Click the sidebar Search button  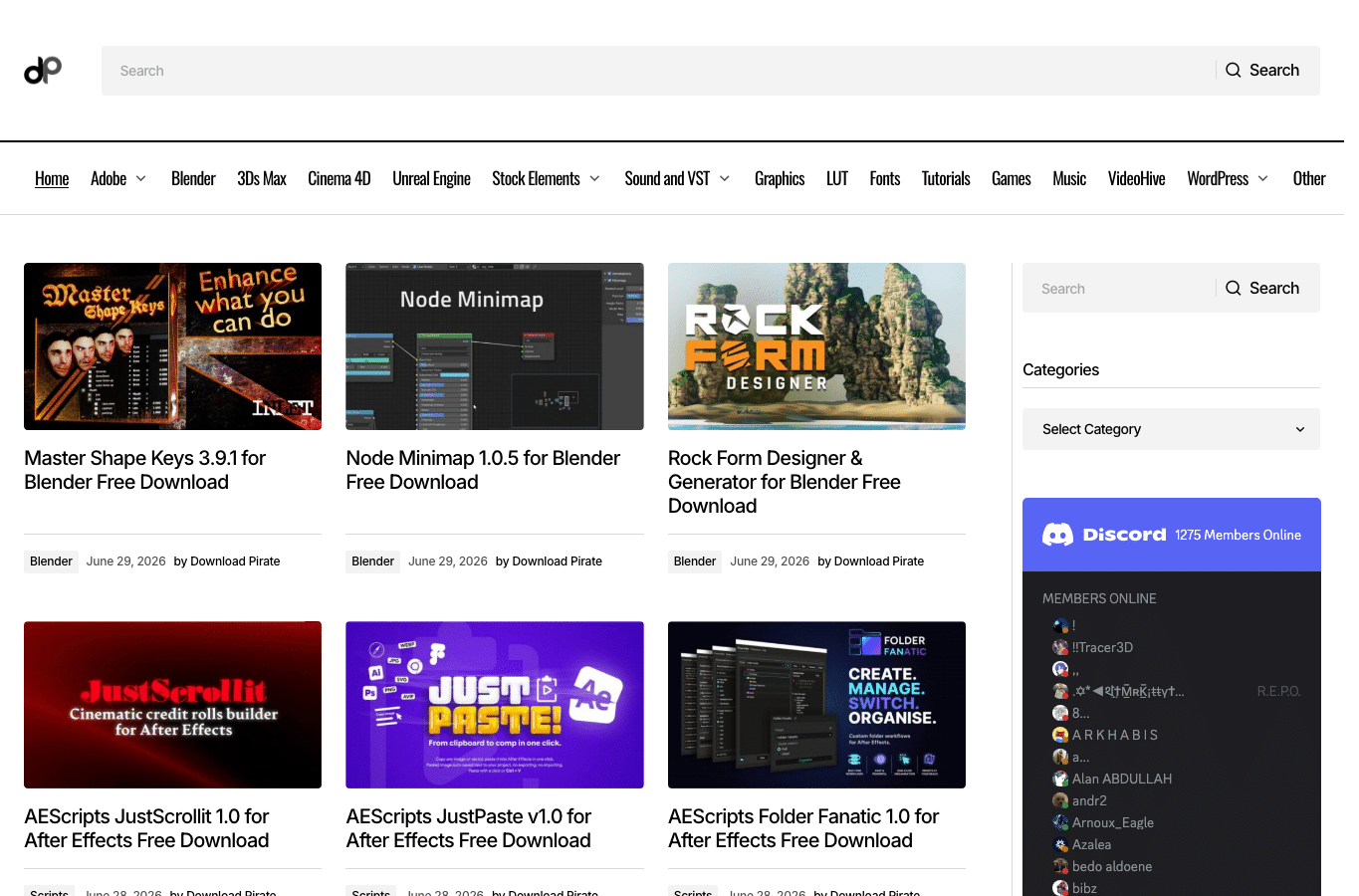coord(1262,288)
